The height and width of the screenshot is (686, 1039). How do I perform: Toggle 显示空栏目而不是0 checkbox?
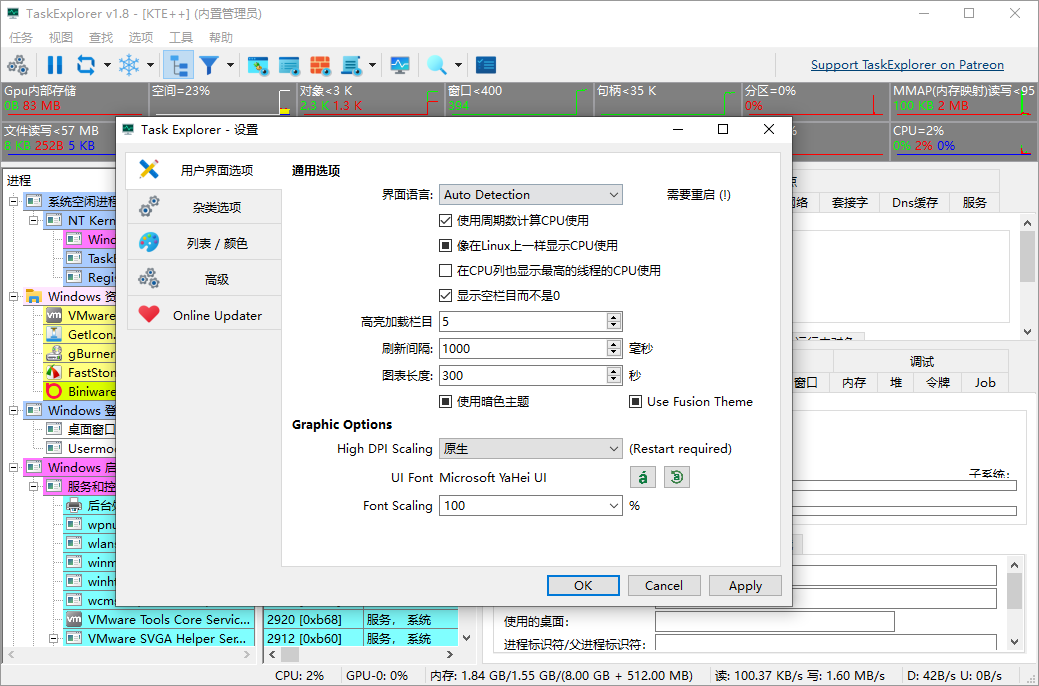(445, 296)
